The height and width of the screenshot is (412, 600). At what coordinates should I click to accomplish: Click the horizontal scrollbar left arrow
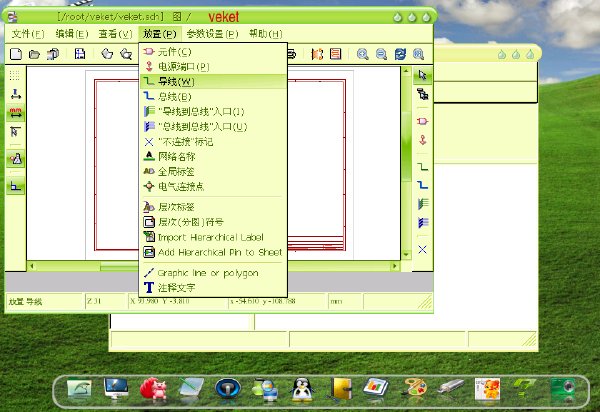pos(32,266)
